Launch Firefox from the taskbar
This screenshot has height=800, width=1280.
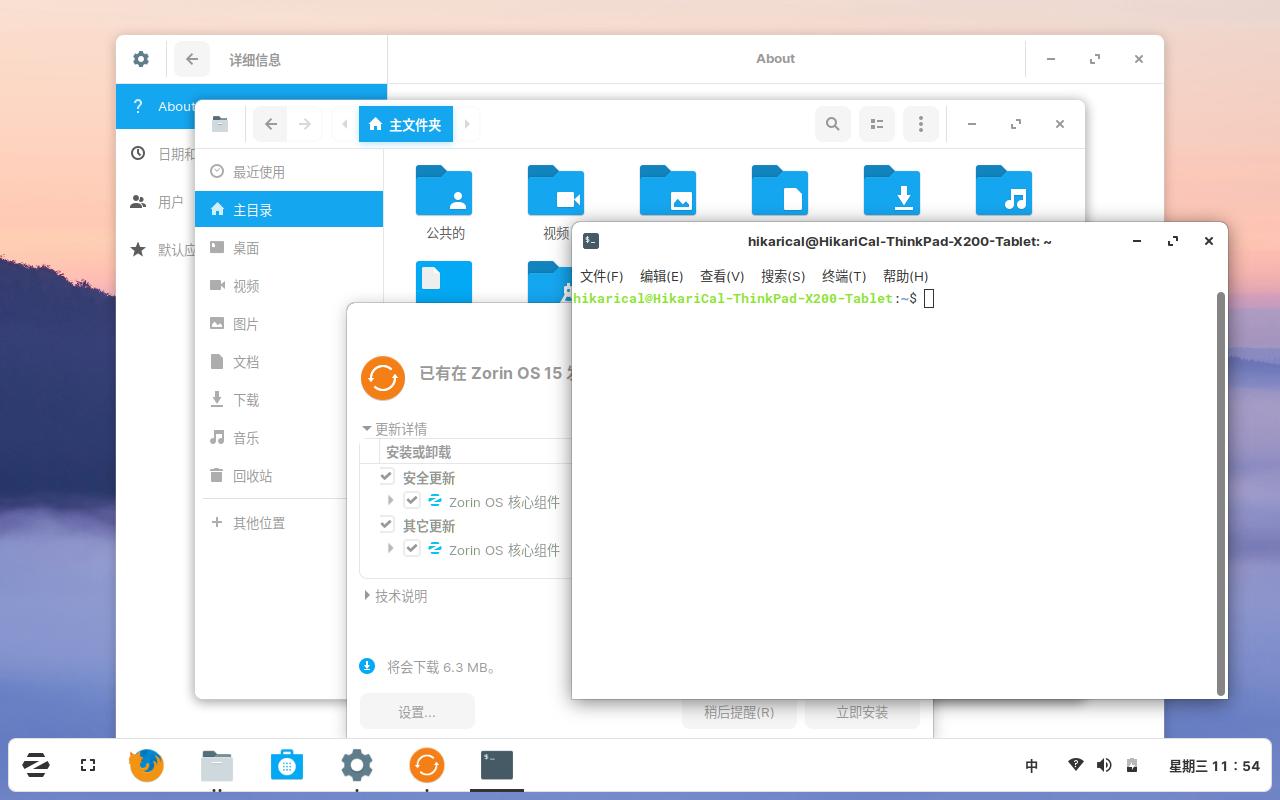[146, 765]
